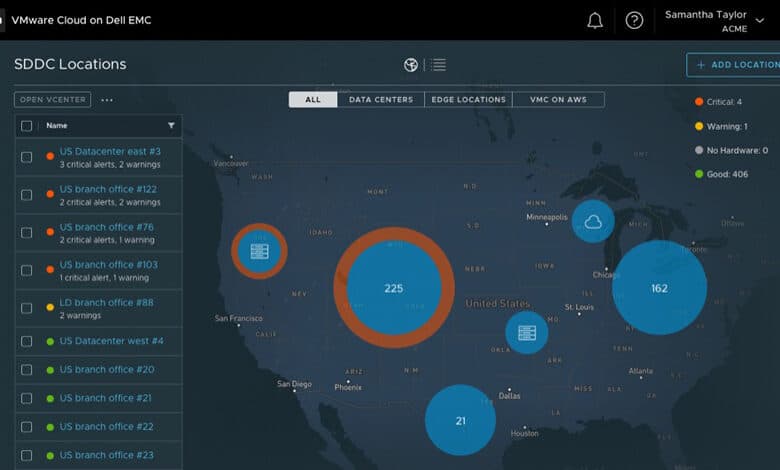Check the box for US branch office #20
This screenshot has height=470, width=780.
pos(27,370)
